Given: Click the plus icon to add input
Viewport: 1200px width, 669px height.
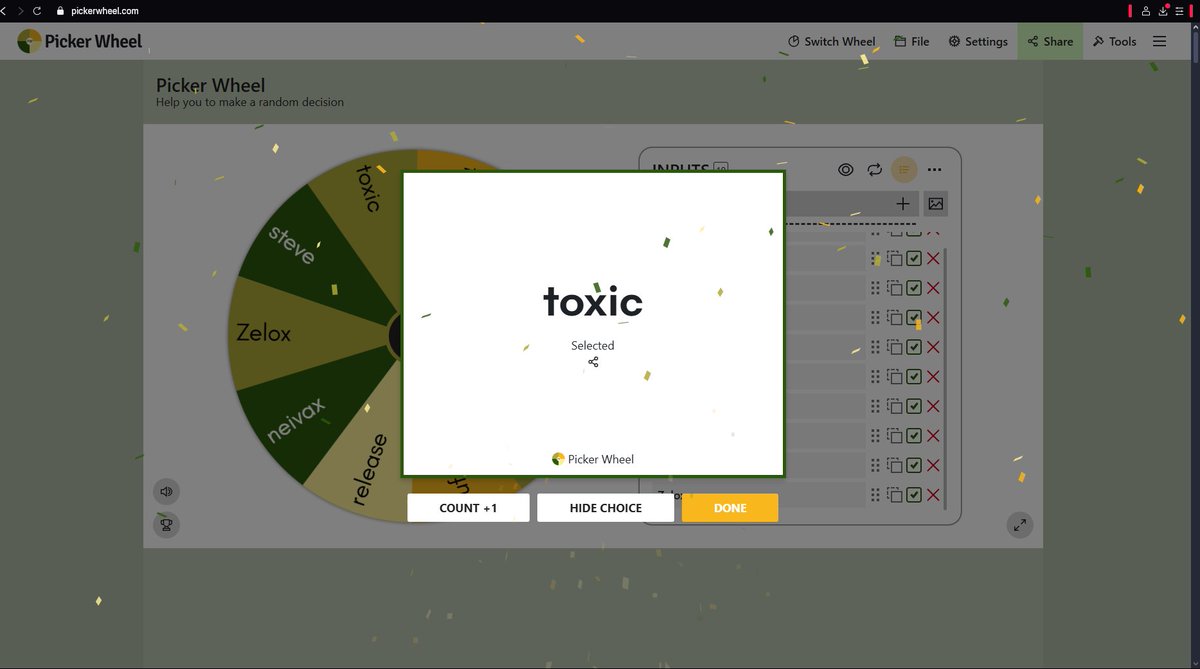Looking at the screenshot, I should 903,203.
